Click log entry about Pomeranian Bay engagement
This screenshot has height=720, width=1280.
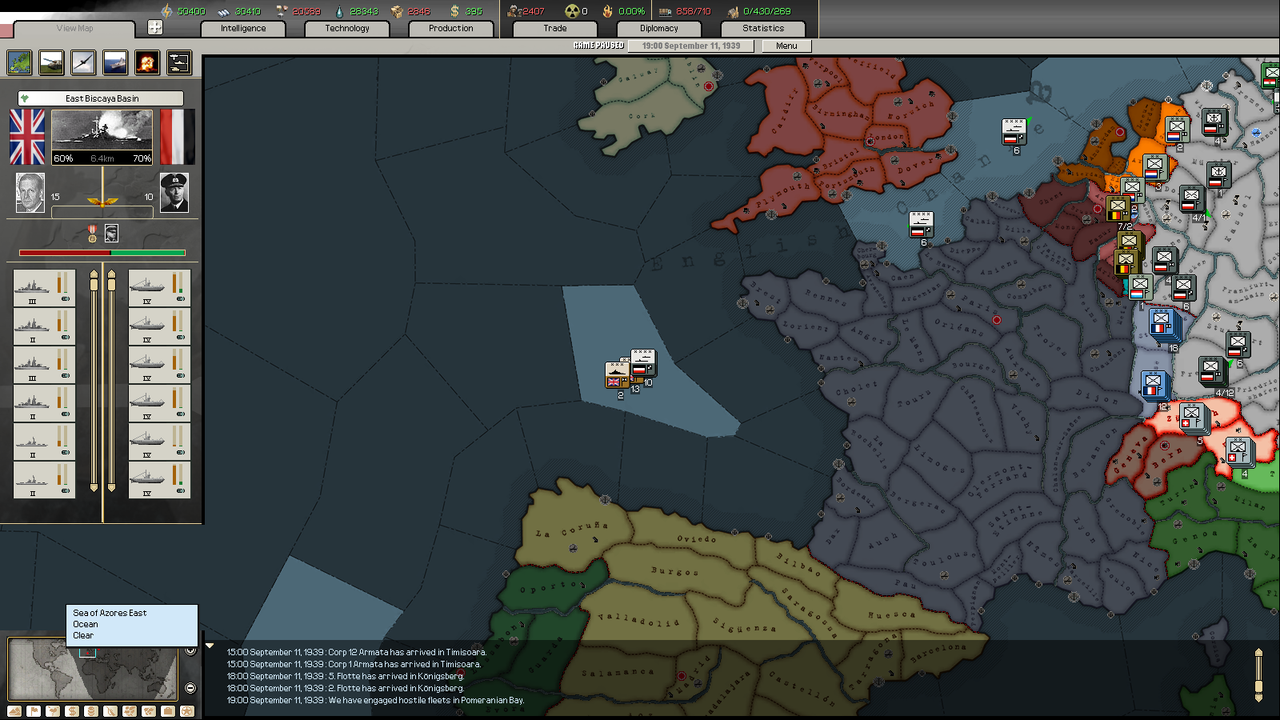[375, 700]
